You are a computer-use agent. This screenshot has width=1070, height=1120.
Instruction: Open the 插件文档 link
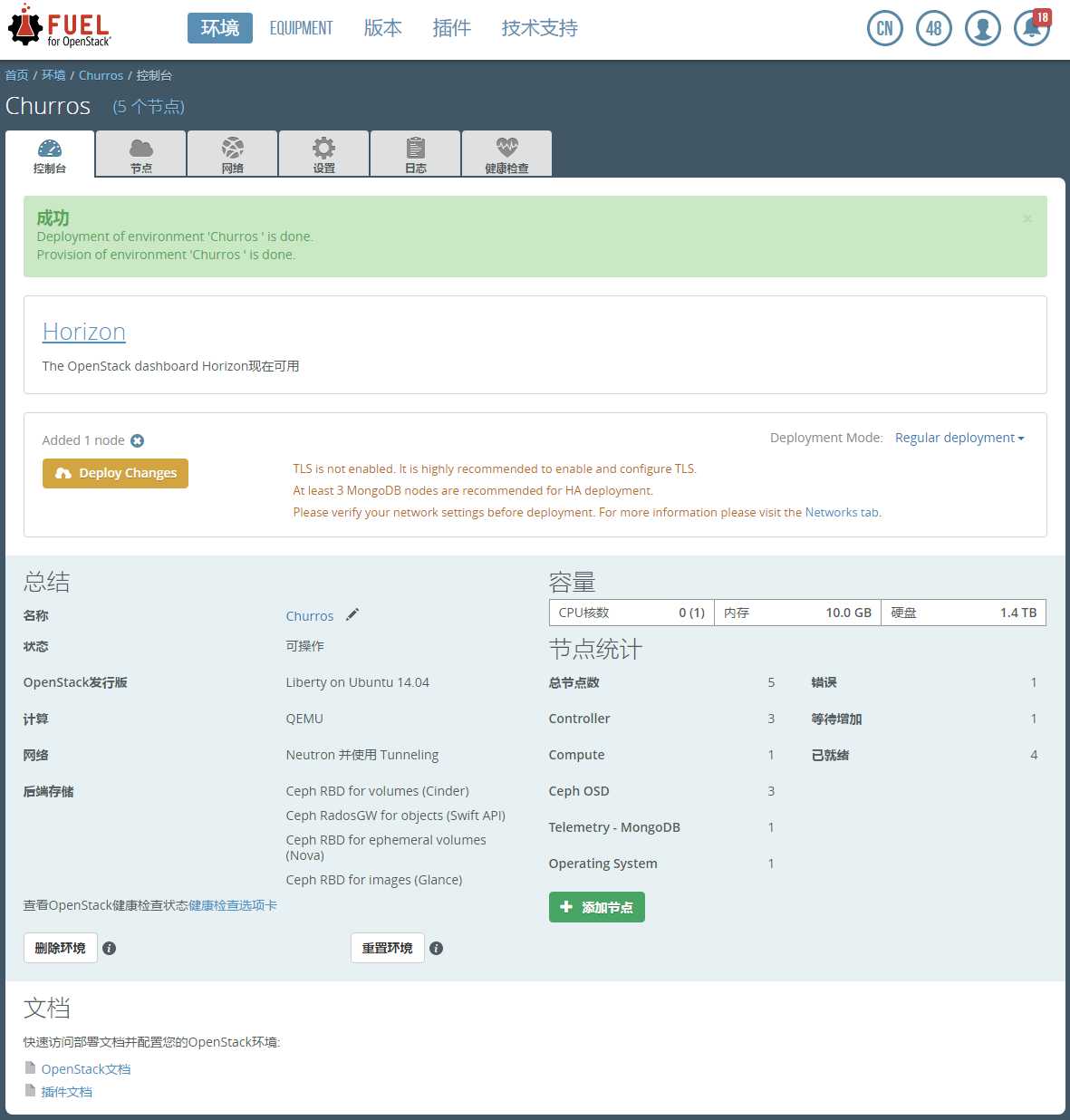(x=67, y=1092)
